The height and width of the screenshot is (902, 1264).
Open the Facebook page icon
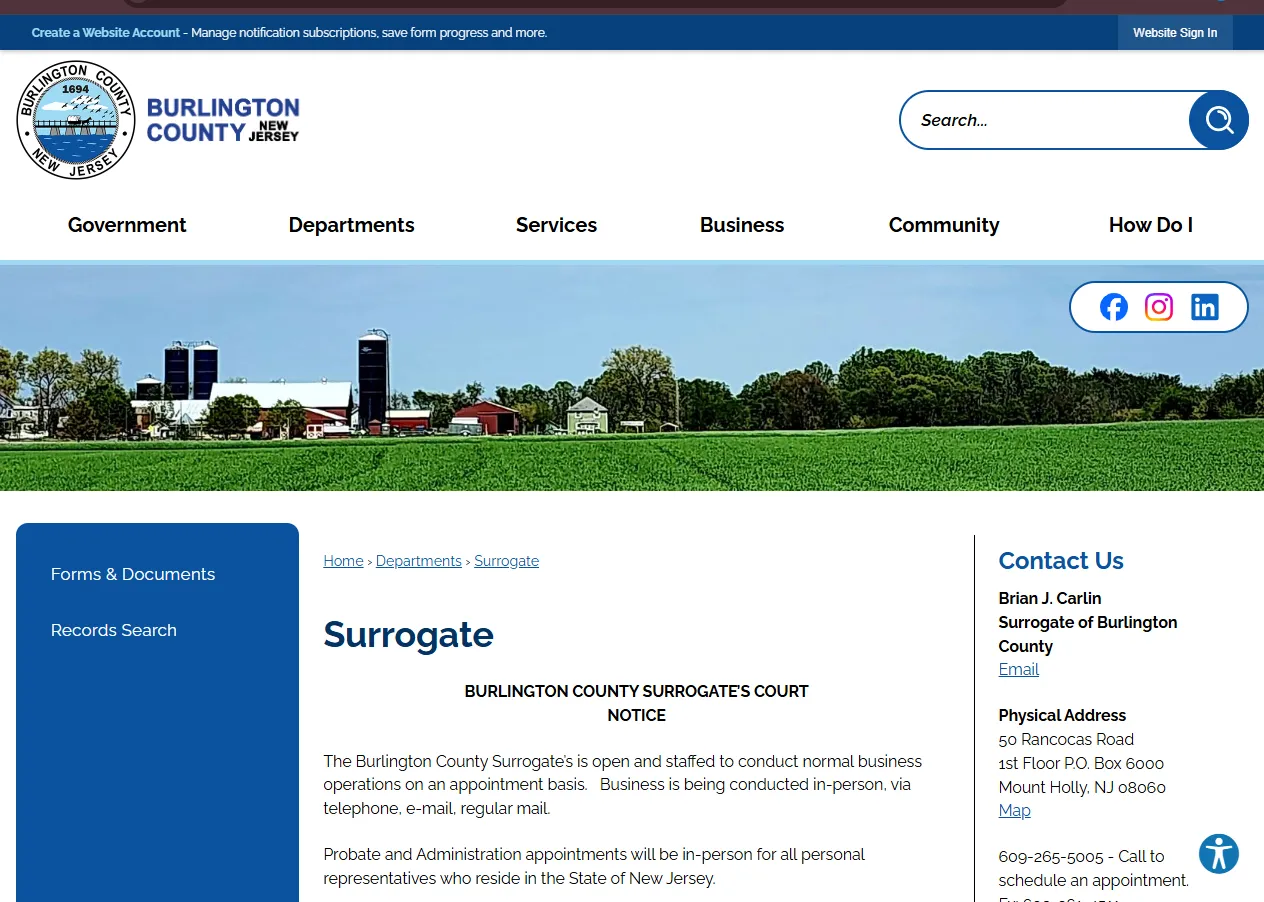pyautogui.click(x=1113, y=307)
